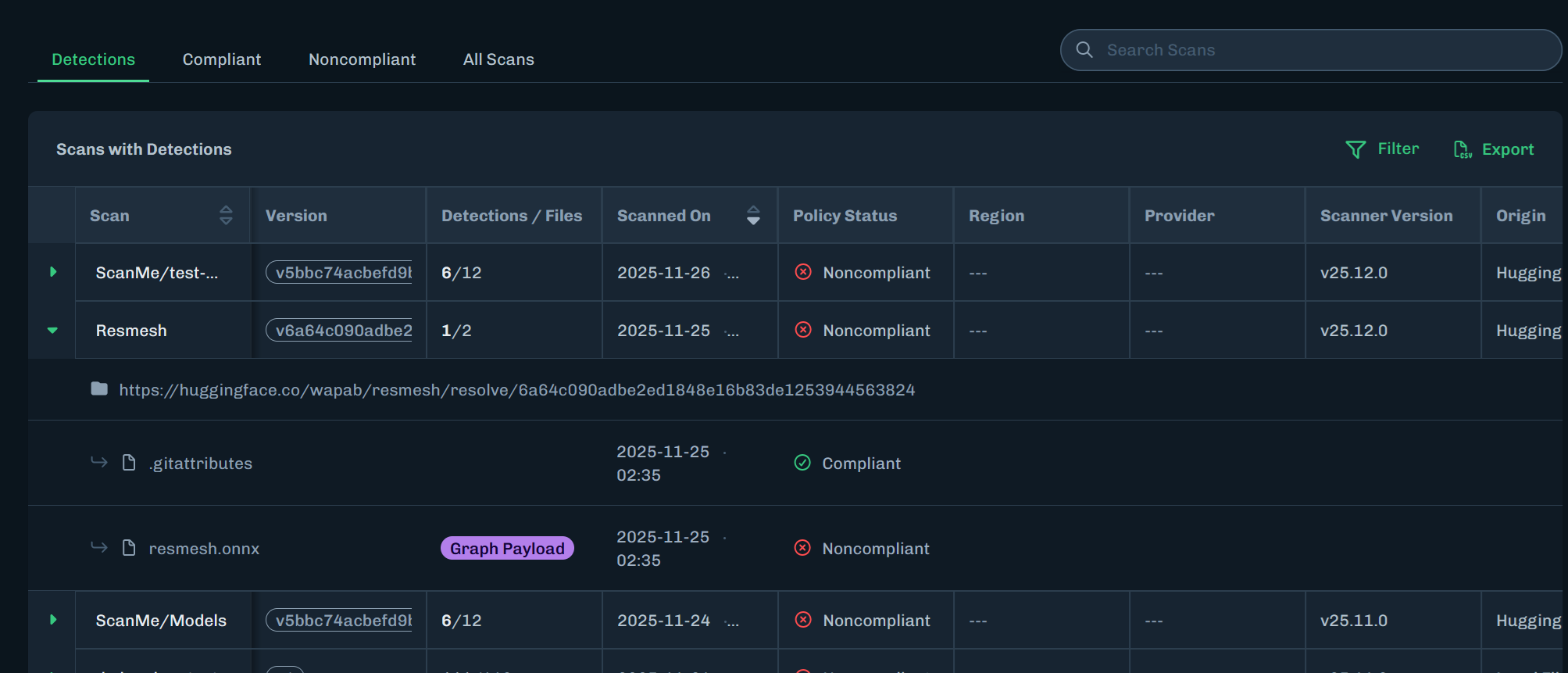
Task: Click the folder icon beside huggingface URL
Action: (99, 389)
